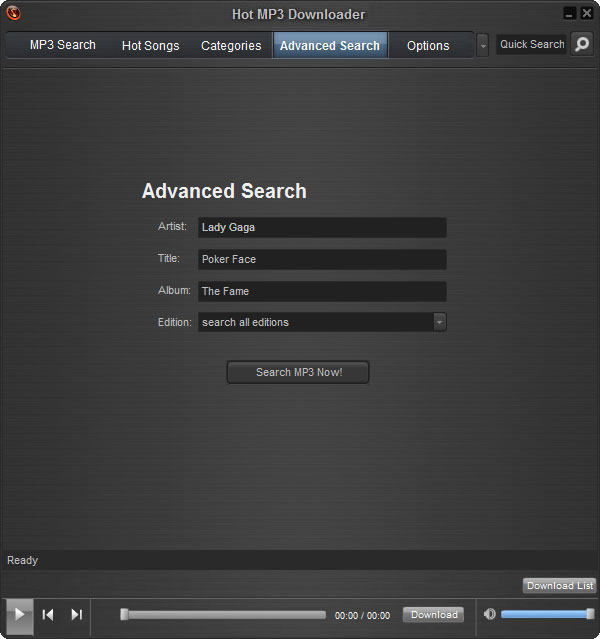Close the Hot MP3 Downloader window

click(x=587, y=13)
